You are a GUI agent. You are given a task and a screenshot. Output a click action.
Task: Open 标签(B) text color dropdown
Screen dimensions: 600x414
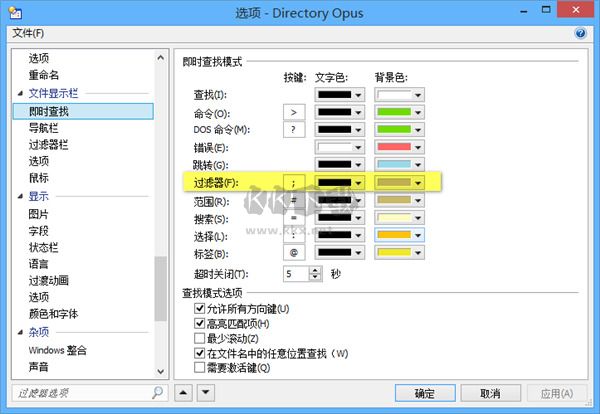pyautogui.click(x=339, y=253)
